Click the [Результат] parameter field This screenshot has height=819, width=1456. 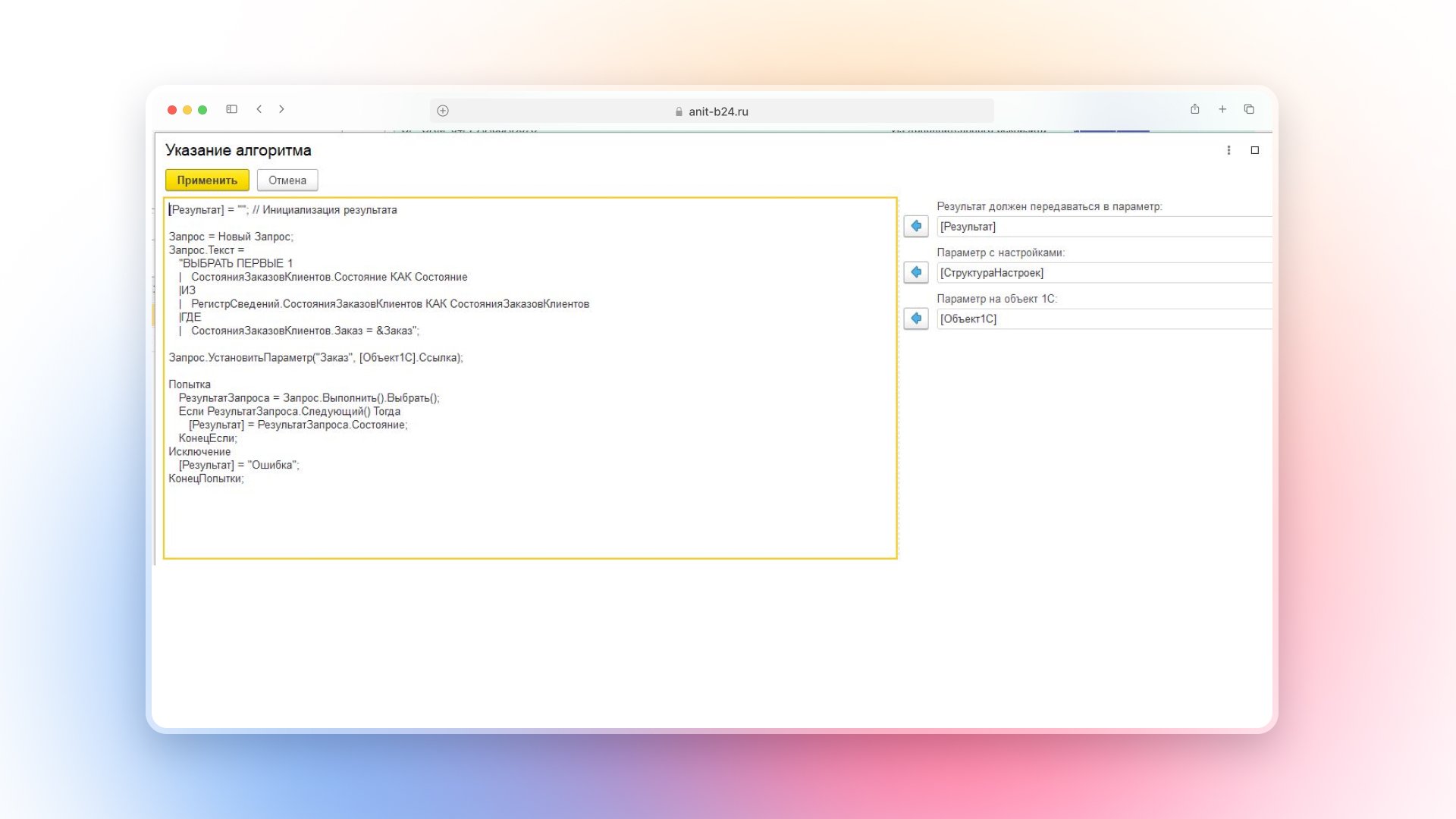[x=1103, y=227]
